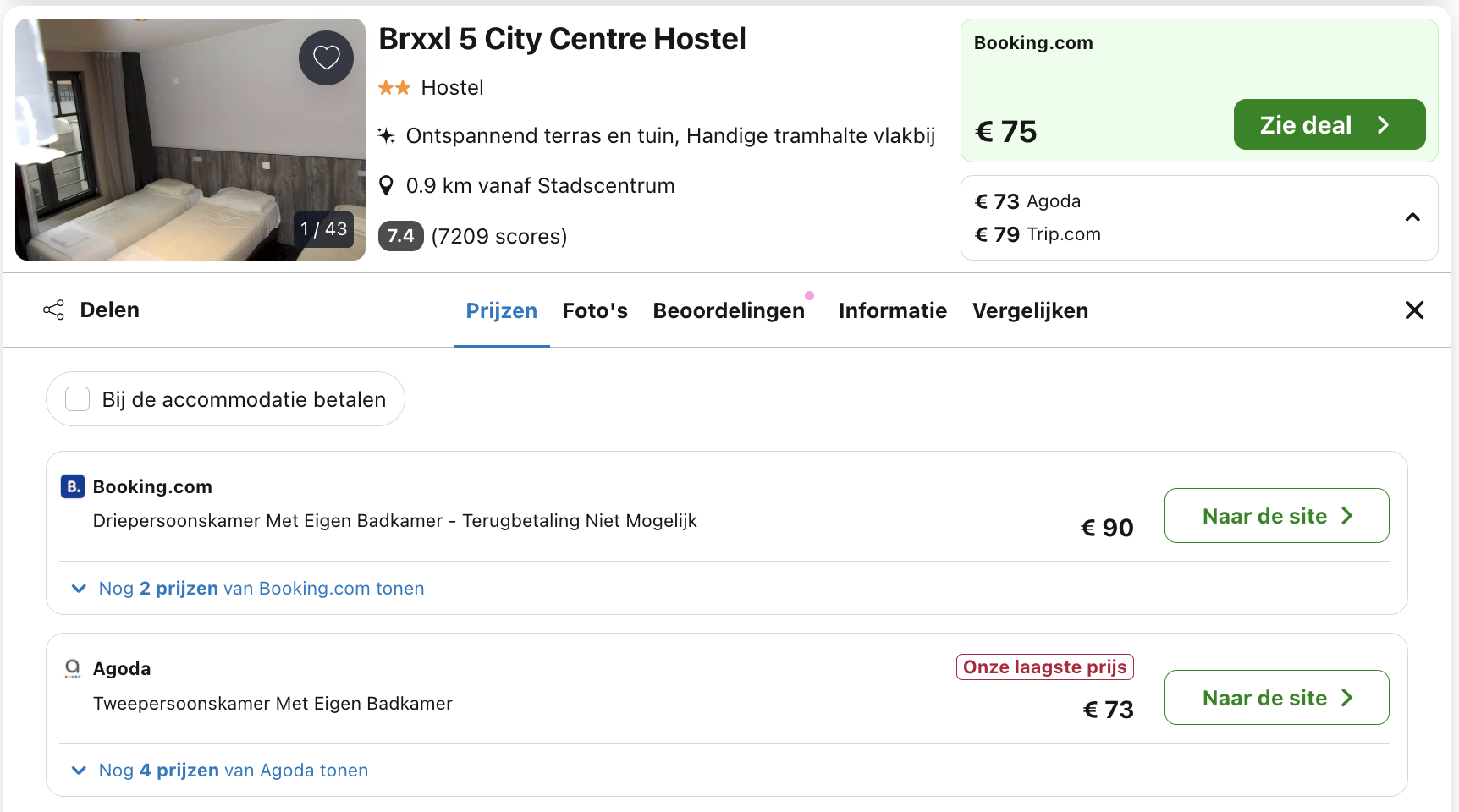The height and width of the screenshot is (812, 1459).
Task: Click the Booking.com logo icon
Action: coord(72,486)
